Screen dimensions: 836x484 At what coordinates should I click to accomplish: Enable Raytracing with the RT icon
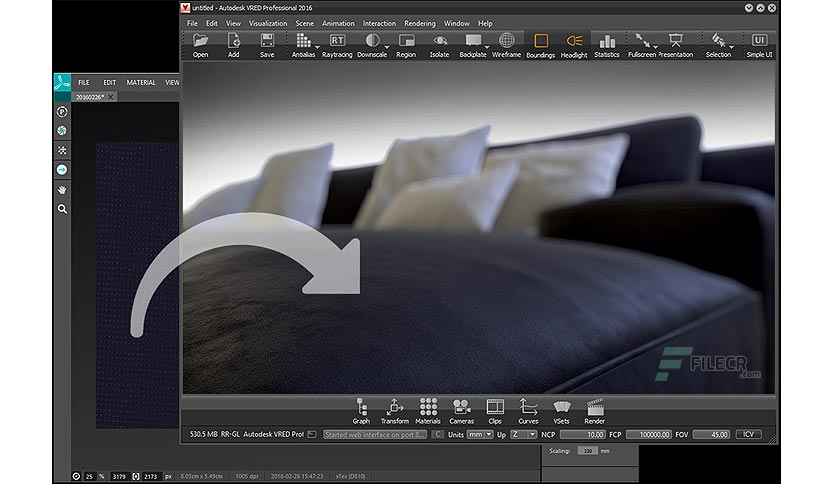tap(337, 41)
